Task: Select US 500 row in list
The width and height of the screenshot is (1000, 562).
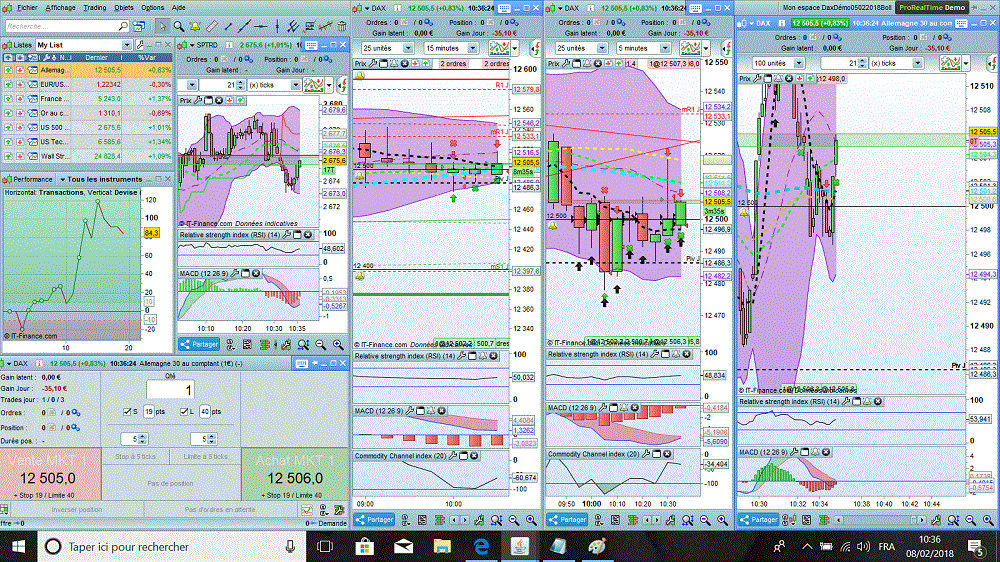Action: tap(87, 128)
